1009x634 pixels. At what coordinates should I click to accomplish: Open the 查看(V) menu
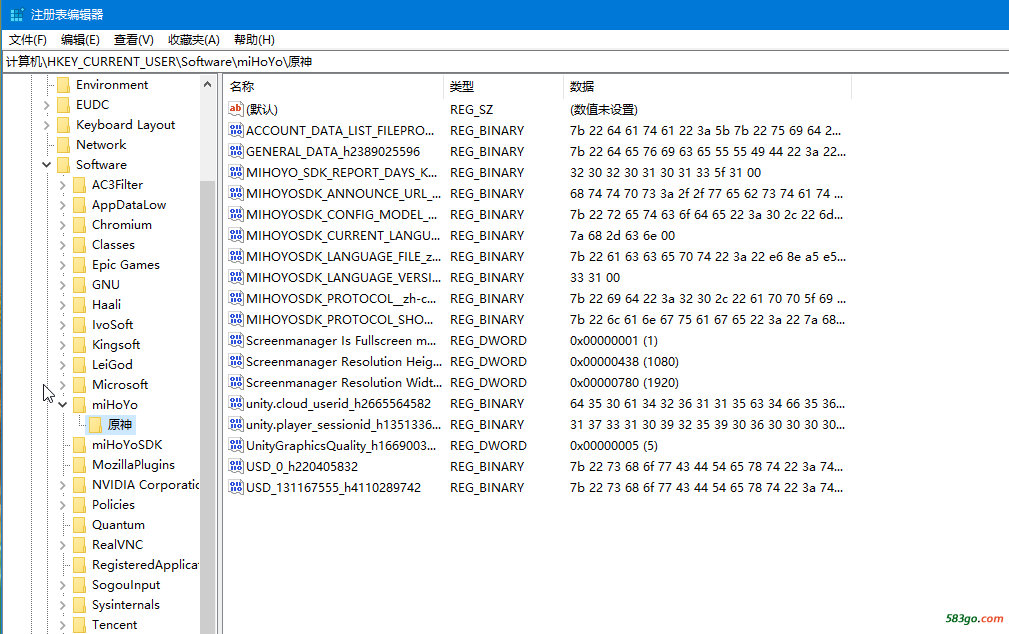(x=134, y=40)
